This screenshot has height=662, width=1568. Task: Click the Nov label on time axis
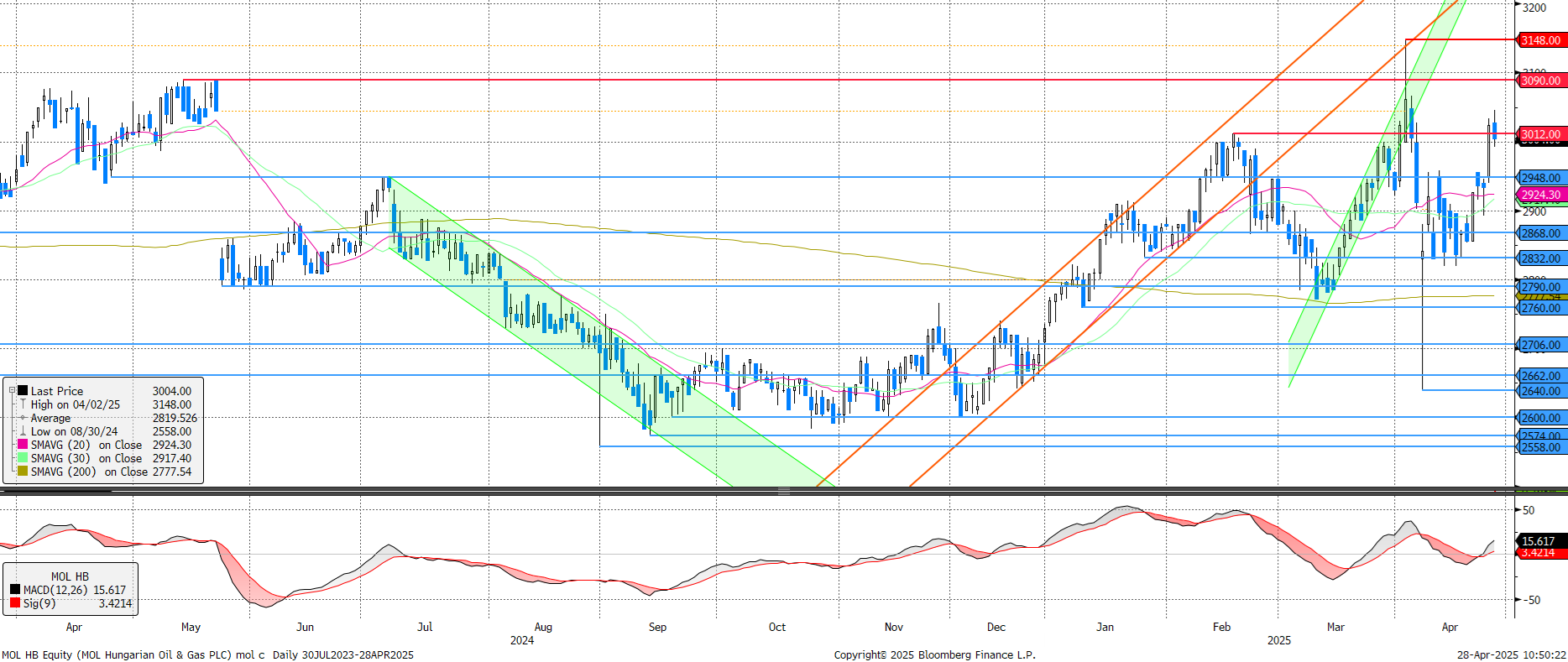(894, 627)
